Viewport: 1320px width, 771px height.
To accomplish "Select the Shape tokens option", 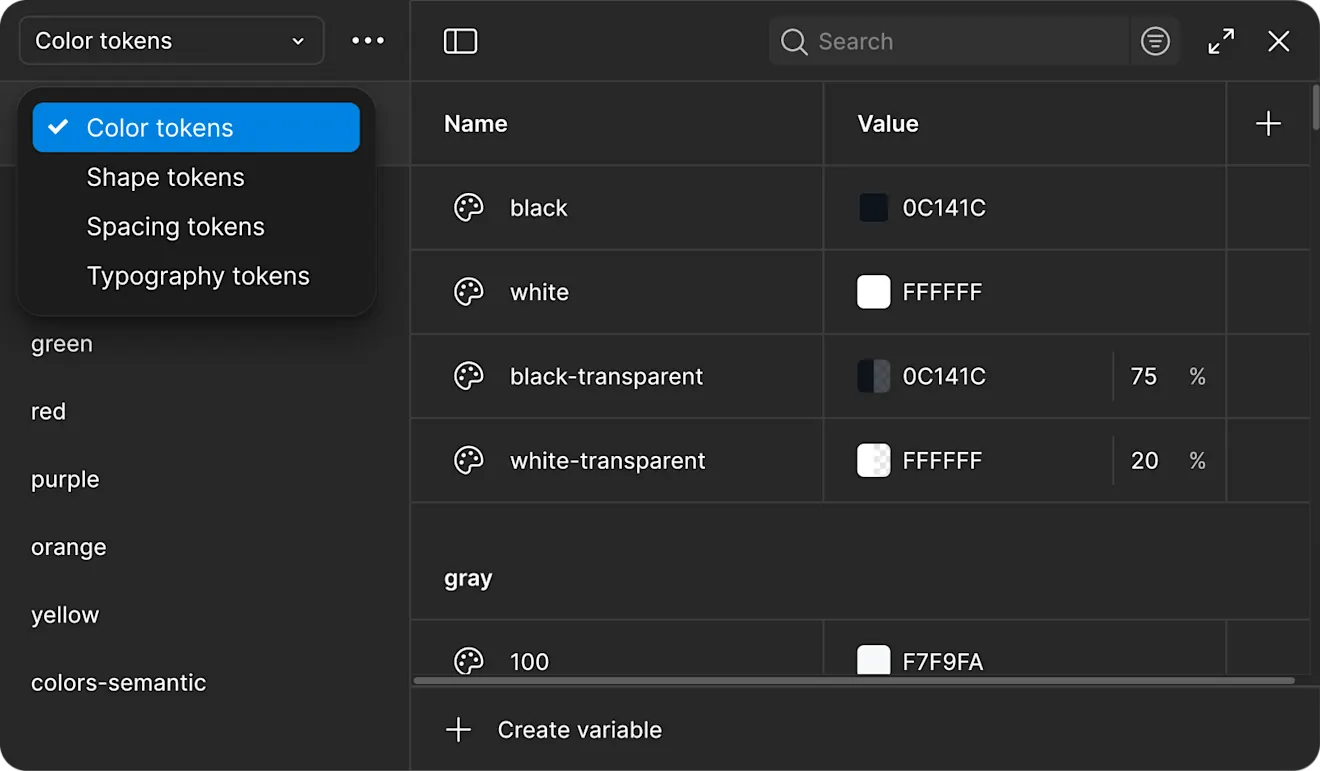I will (x=165, y=177).
